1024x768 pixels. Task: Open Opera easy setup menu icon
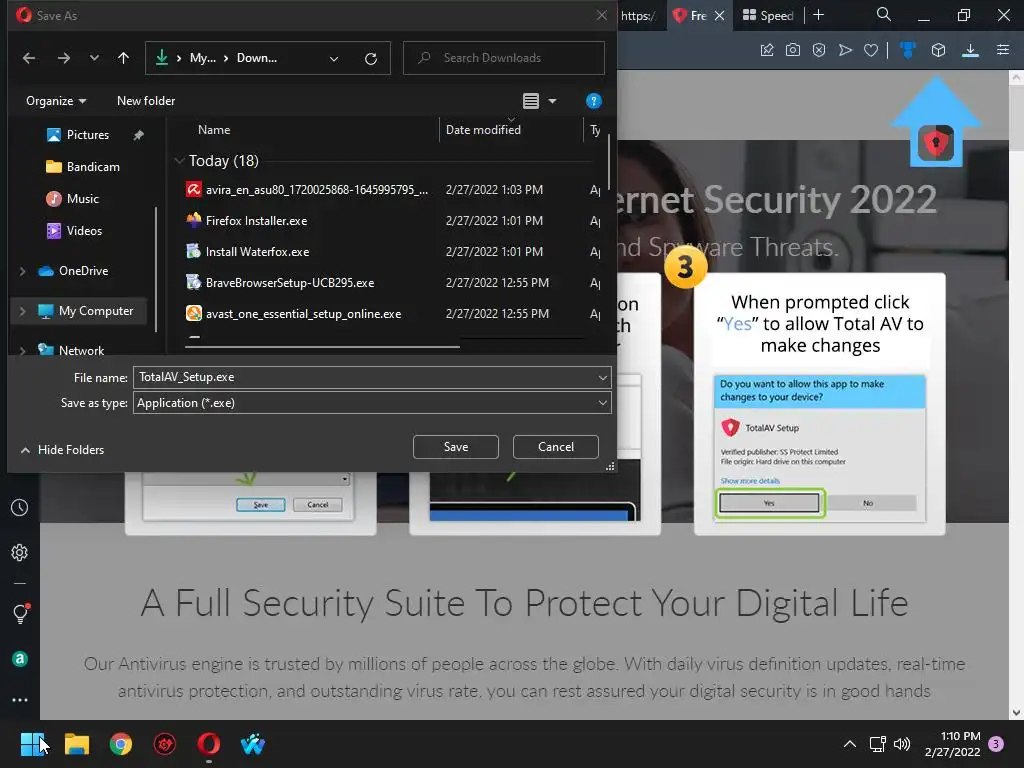(x=1003, y=50)
